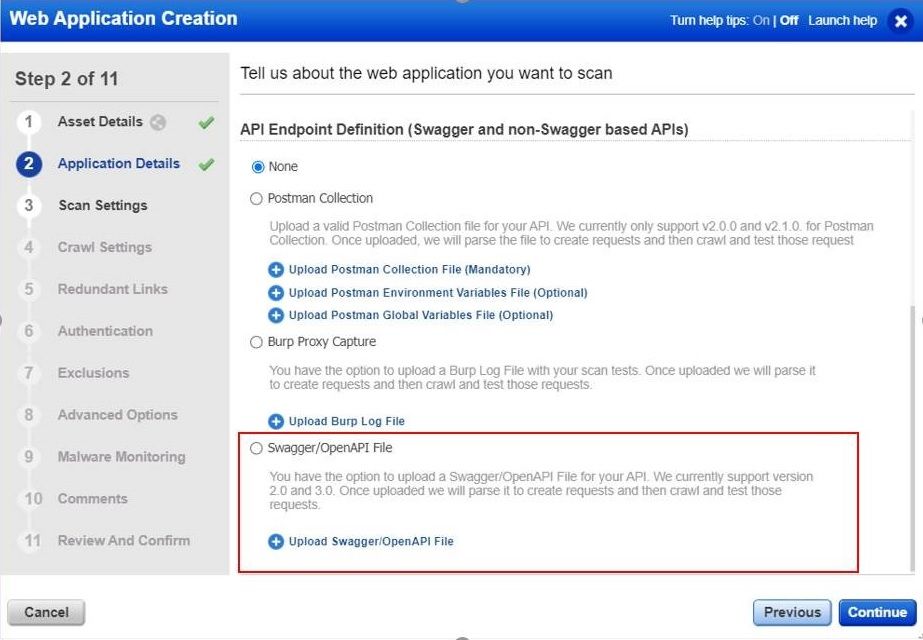Click the vertical scrollbar of the form
Viewport: 923px width, 640px height.
pos(913,438)
